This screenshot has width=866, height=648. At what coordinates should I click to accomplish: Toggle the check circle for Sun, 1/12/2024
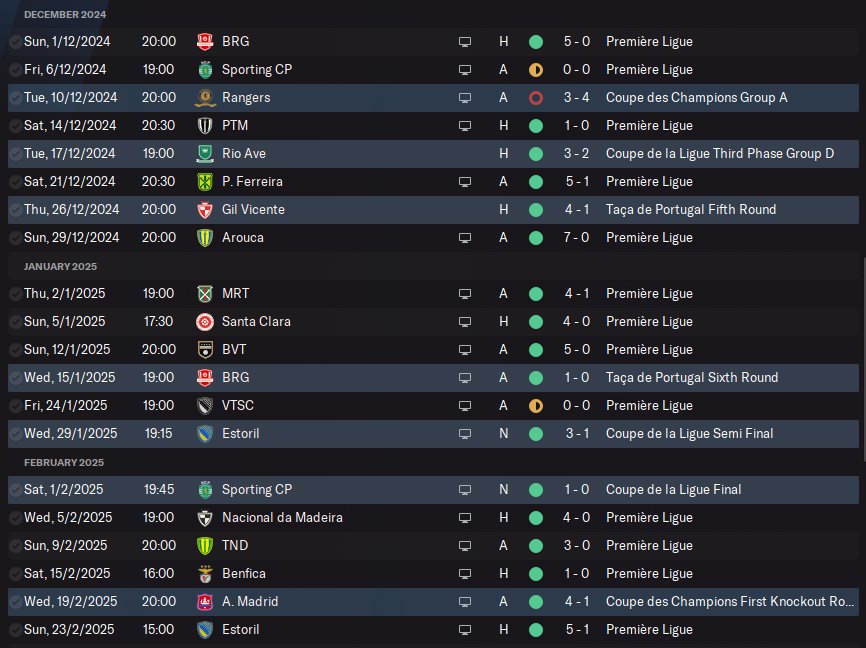[15, 42]
